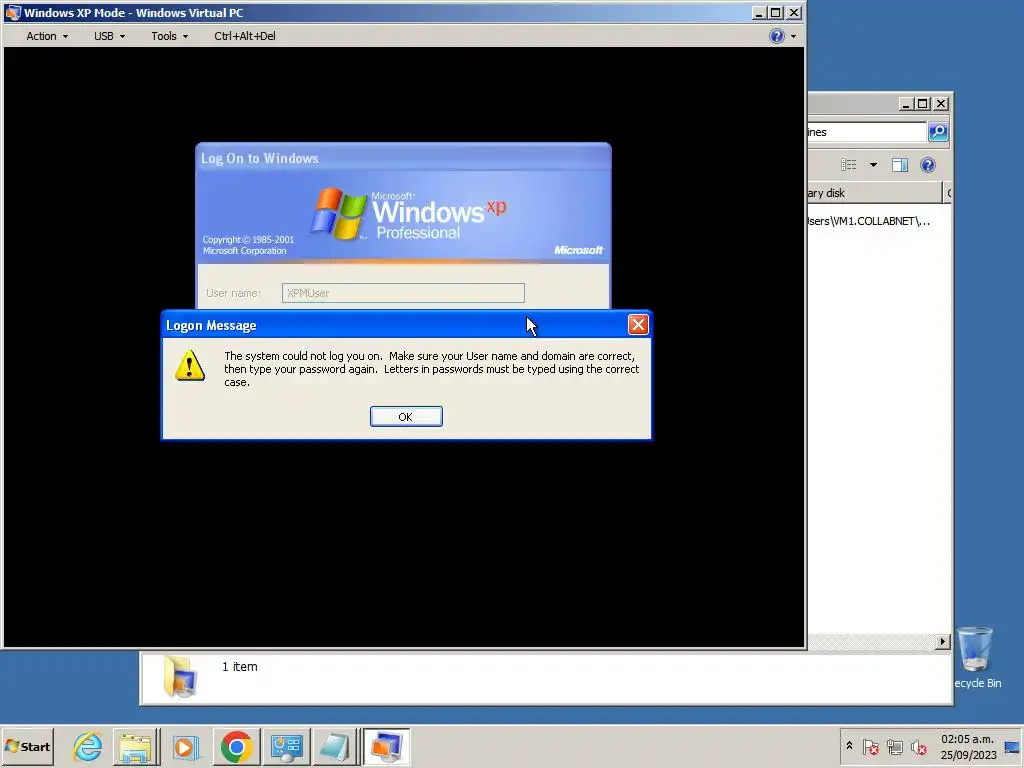
Task: Click the notepad-like taskbar icon
Action: (x=334, y=746)
